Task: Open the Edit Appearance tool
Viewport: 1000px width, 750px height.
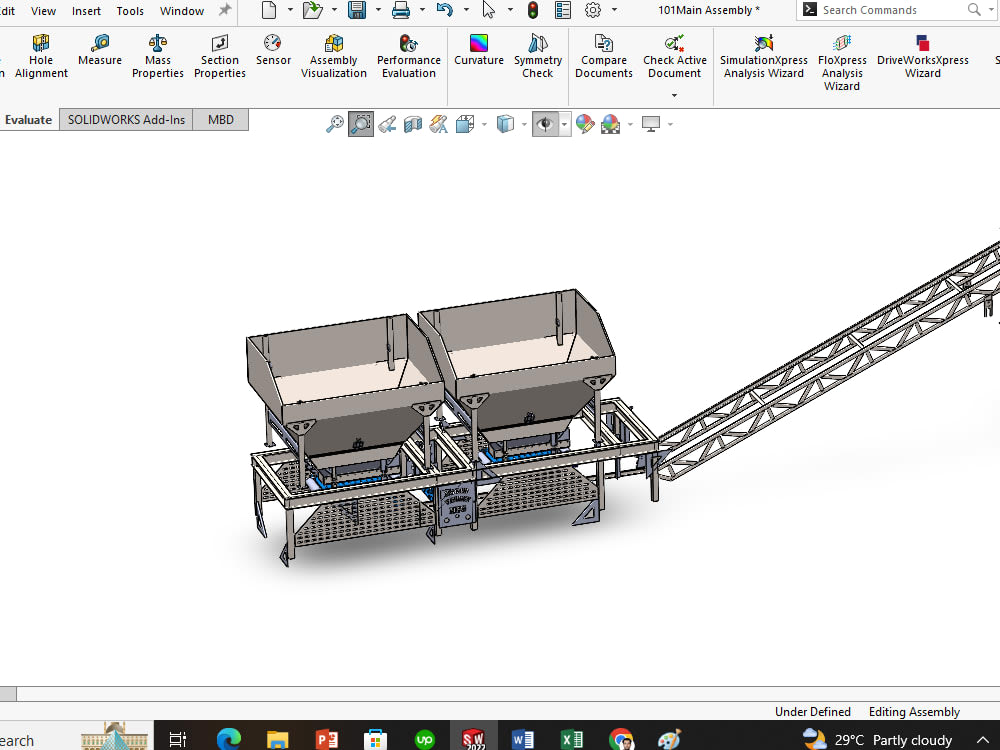Action: 585,123
